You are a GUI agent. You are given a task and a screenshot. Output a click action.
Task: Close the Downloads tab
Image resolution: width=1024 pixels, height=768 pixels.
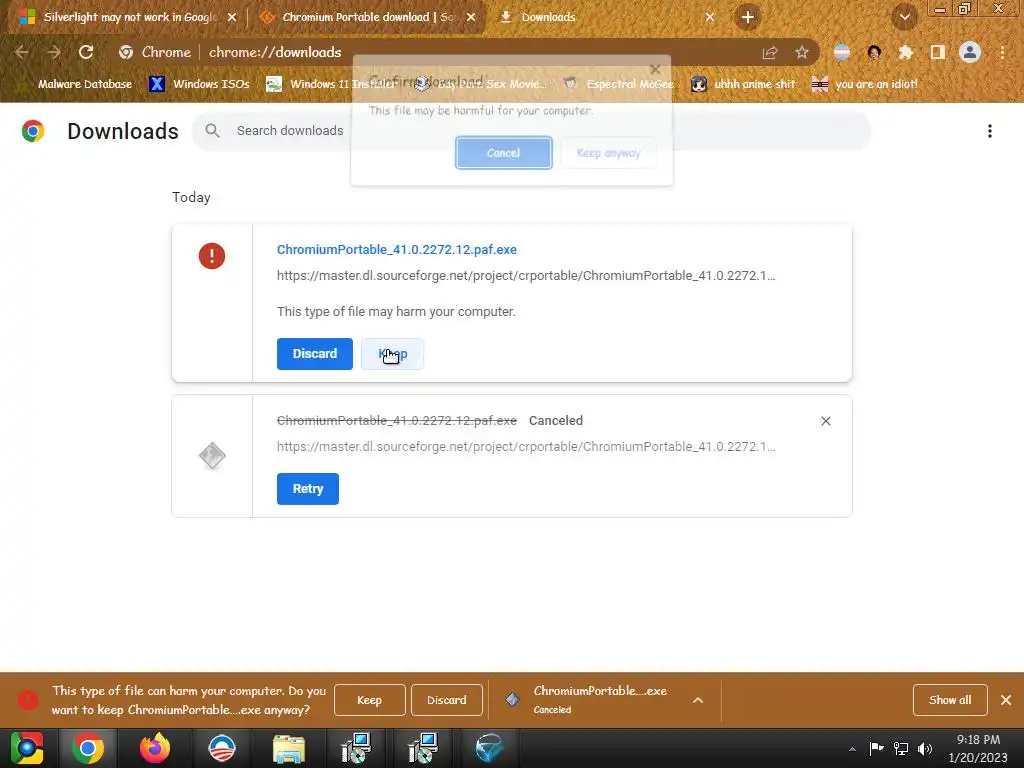[x=710, y=18]
